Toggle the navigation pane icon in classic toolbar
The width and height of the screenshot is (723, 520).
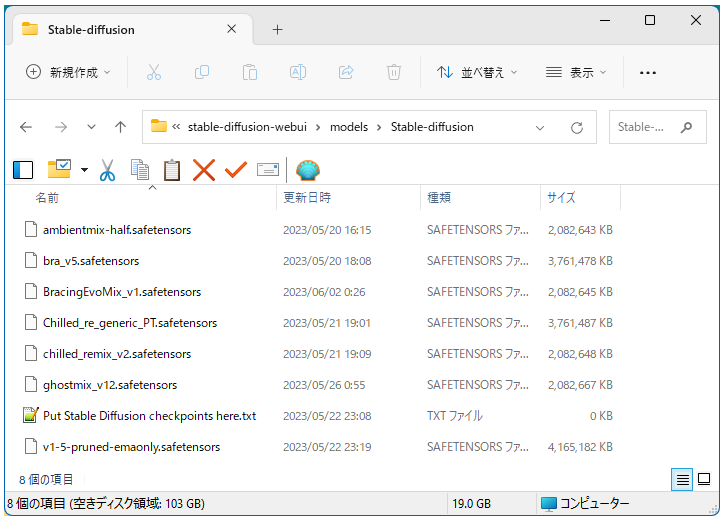[x=23, y=170]
